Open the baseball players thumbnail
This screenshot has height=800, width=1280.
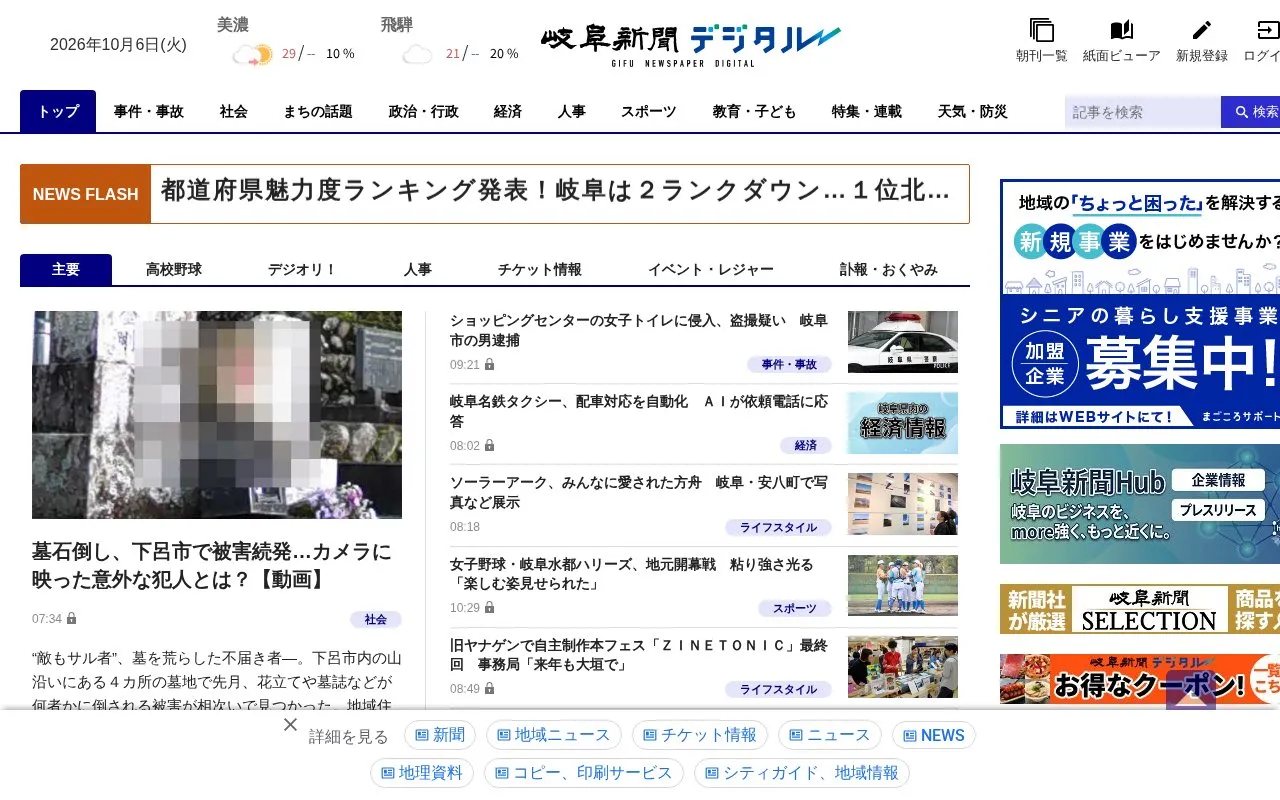(x=903, y=585)
